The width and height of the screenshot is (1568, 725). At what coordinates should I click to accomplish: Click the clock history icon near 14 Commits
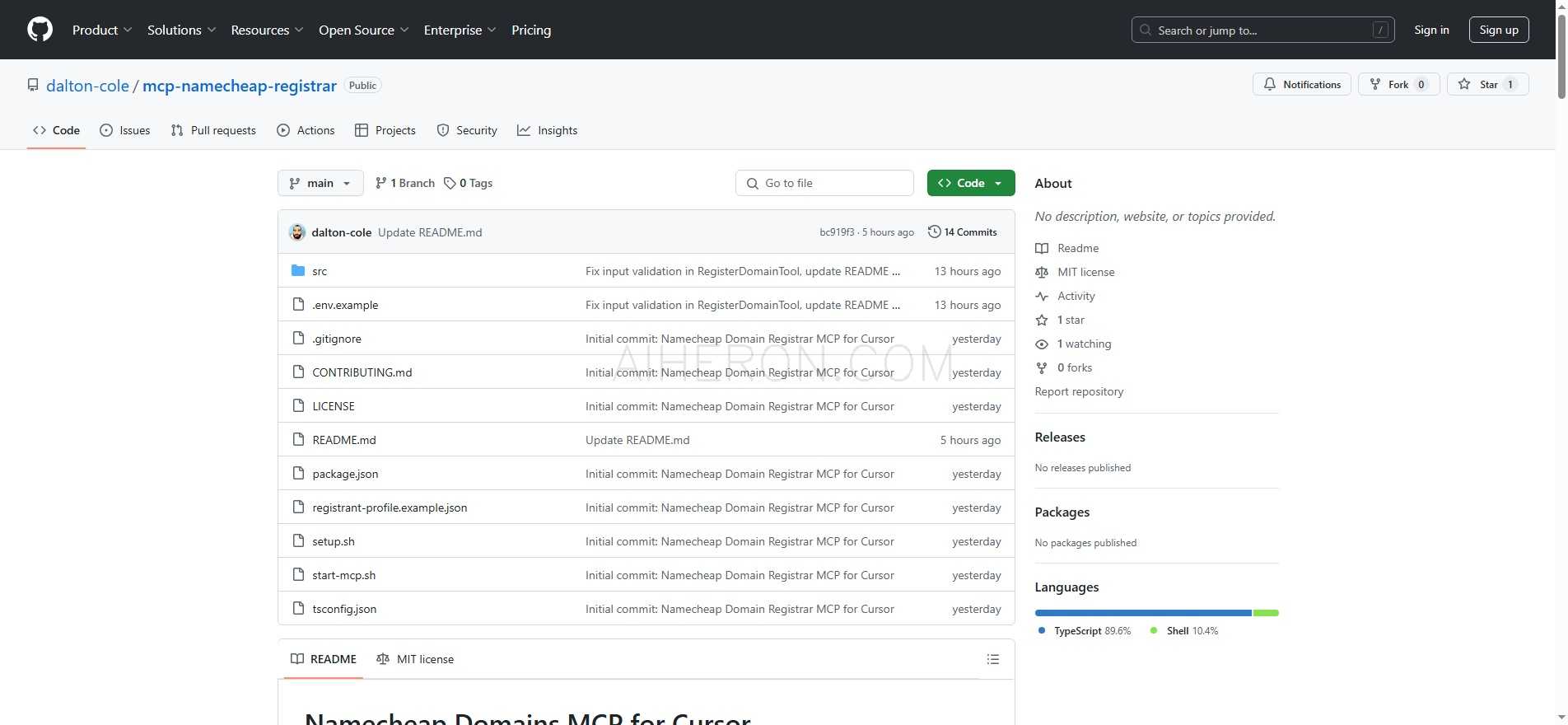point(934,232)
